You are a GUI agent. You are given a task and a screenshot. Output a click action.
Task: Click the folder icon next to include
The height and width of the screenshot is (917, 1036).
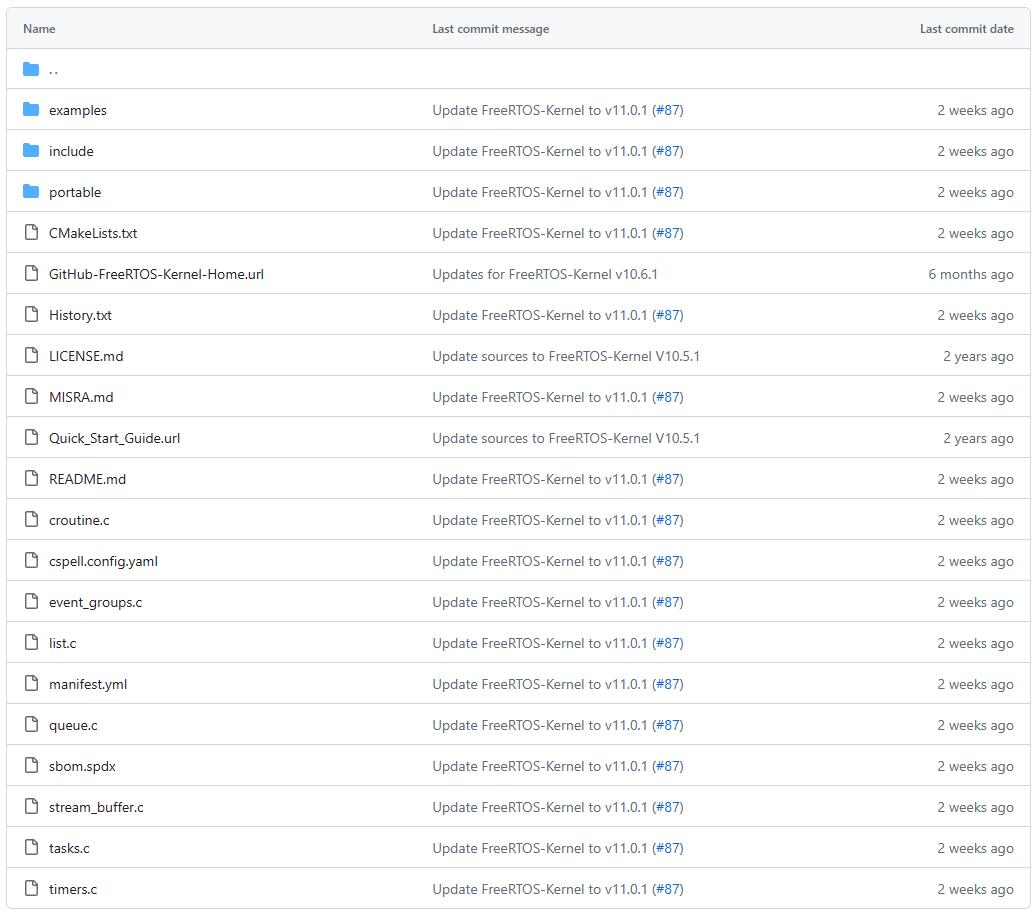[31, 151]
